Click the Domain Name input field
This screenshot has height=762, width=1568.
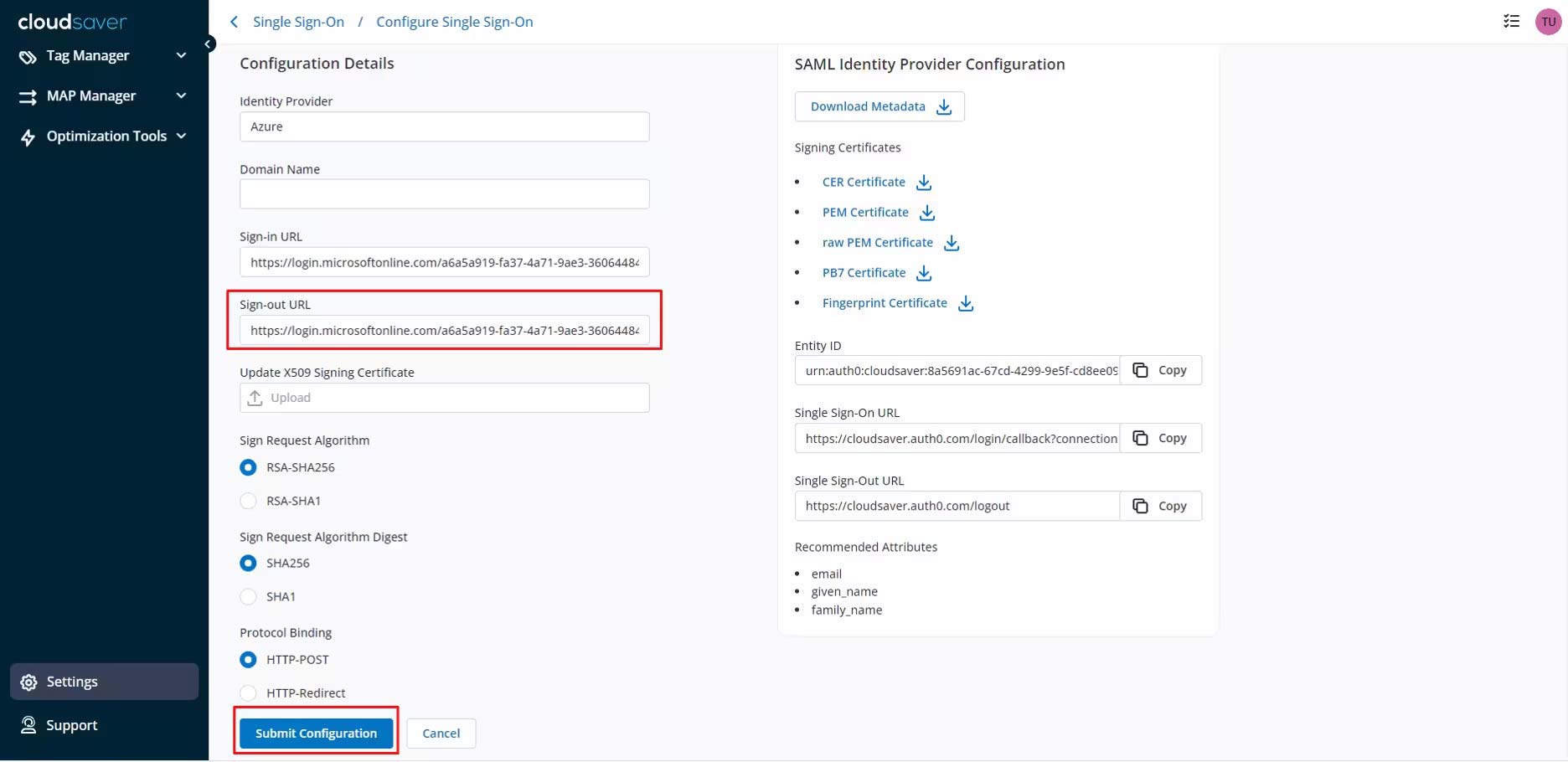444,194
